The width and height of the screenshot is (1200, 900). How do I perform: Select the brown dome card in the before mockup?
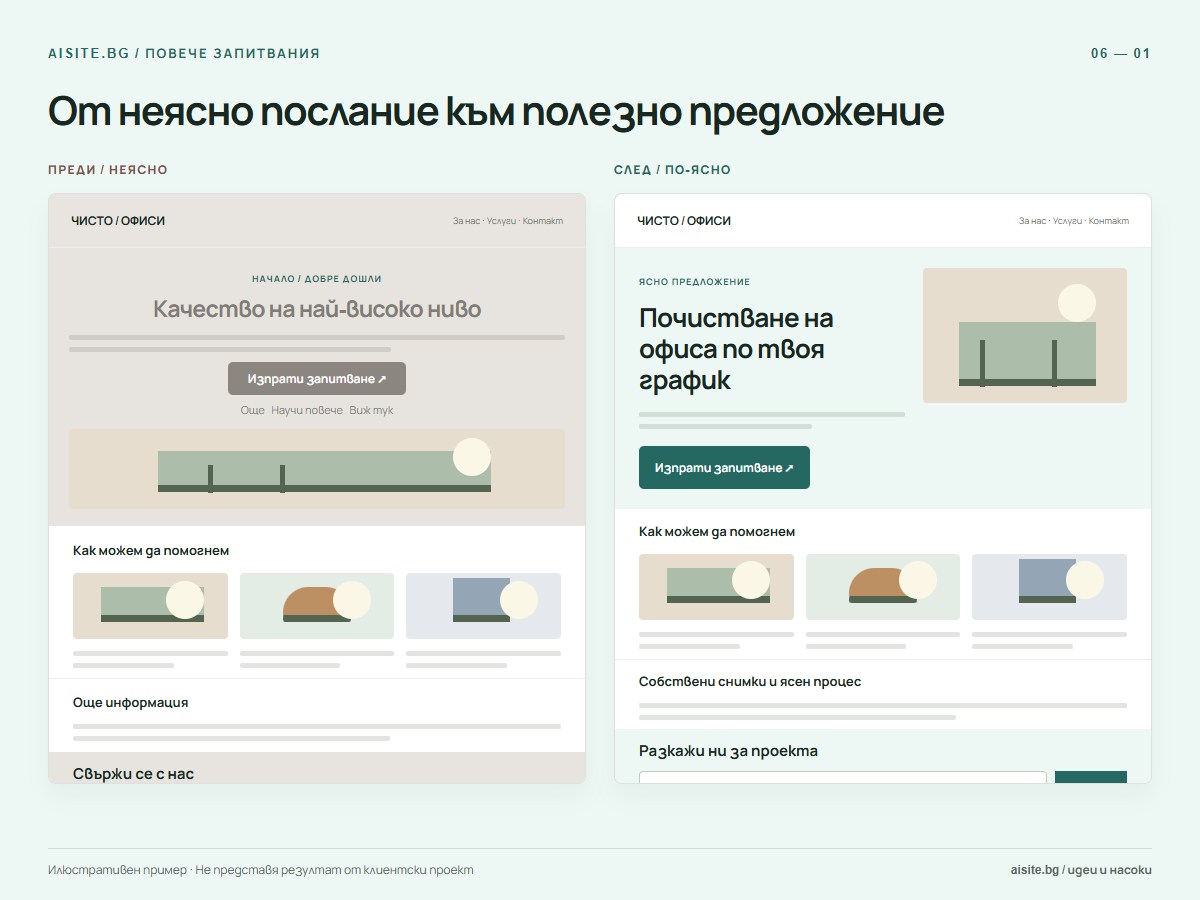point(317,606)
